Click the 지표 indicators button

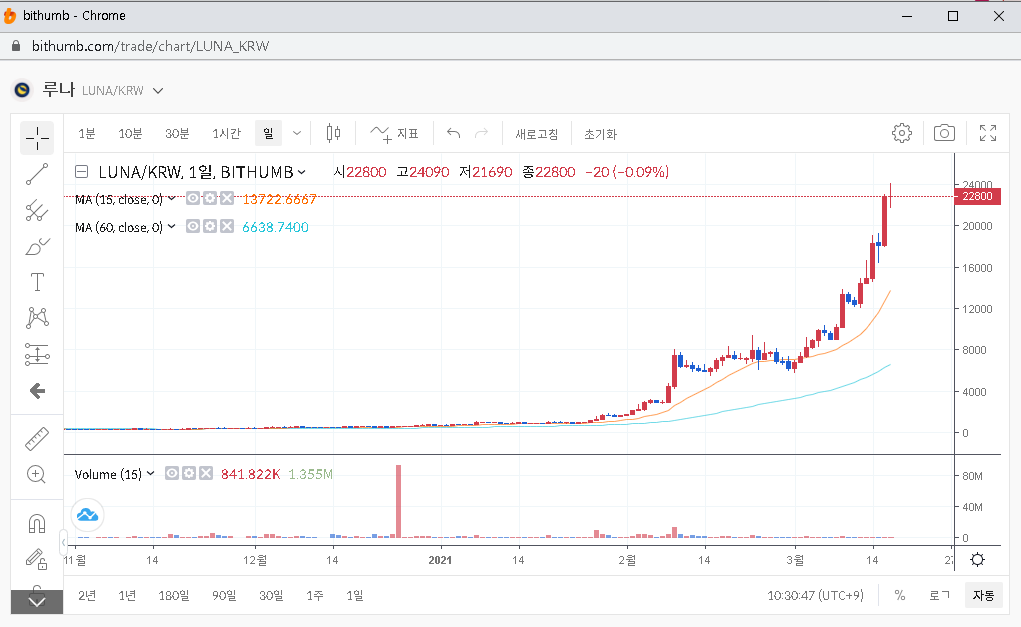(395, 133)
